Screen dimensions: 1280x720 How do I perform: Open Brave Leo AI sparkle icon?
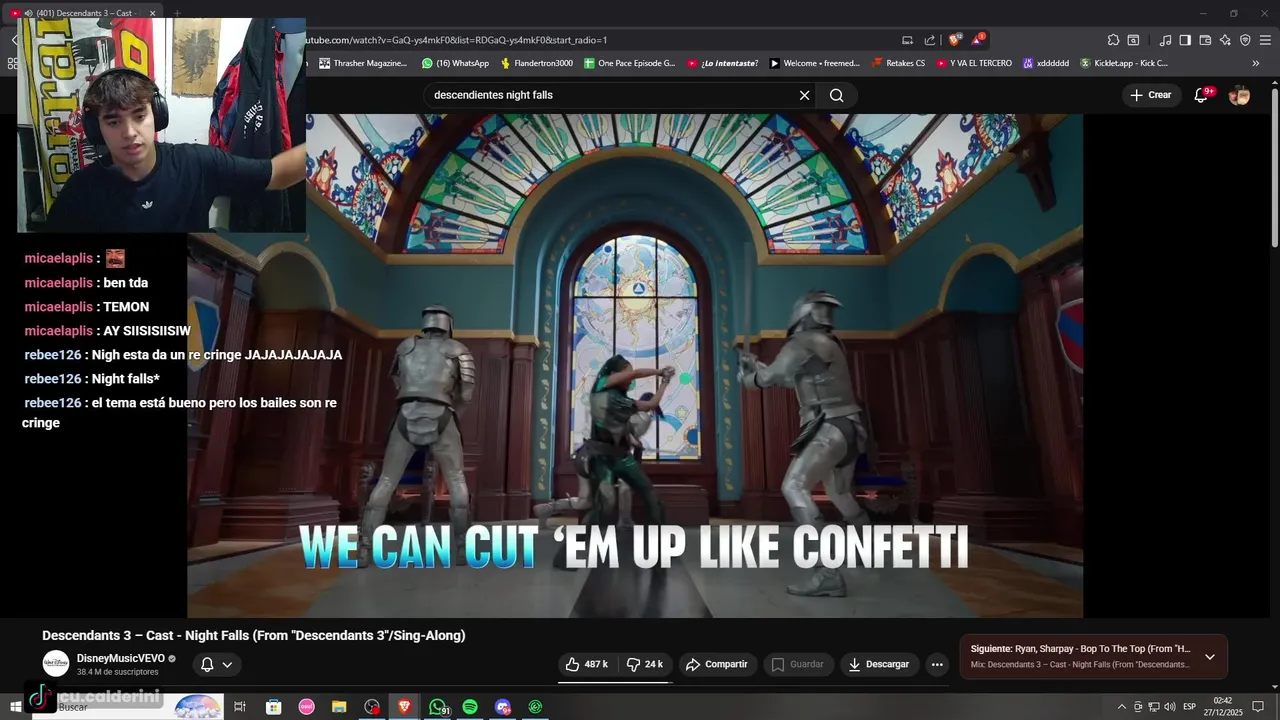tap(1225, 40)
